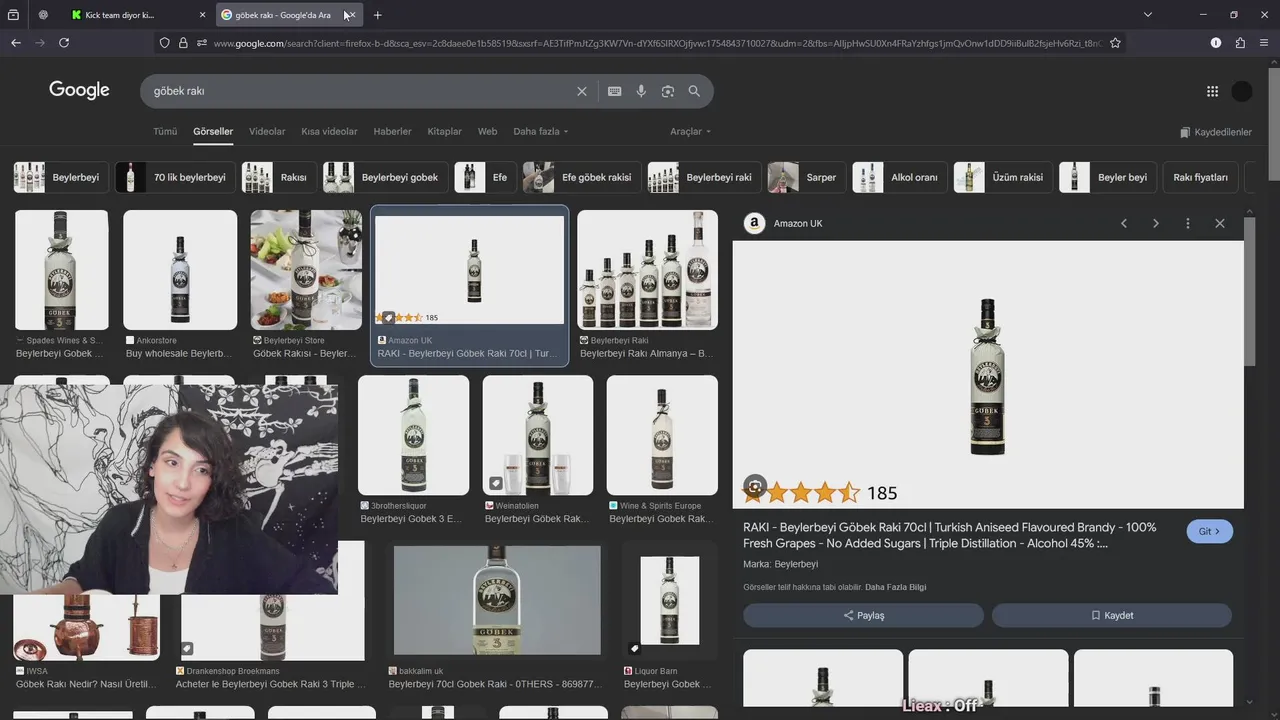Switch to Haberler tab

click(392, 131)
